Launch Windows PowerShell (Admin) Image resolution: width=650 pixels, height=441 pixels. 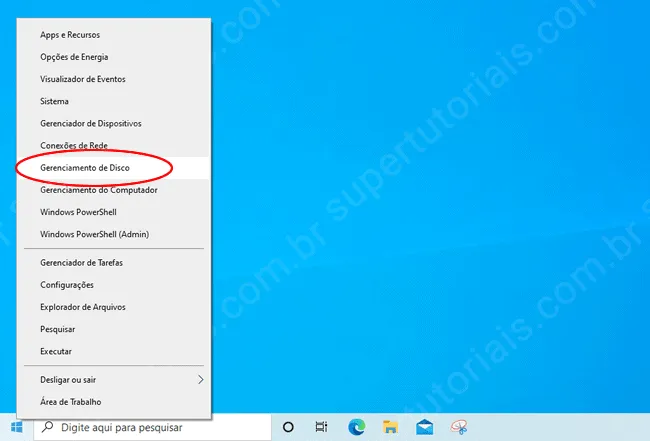[114, 234]
